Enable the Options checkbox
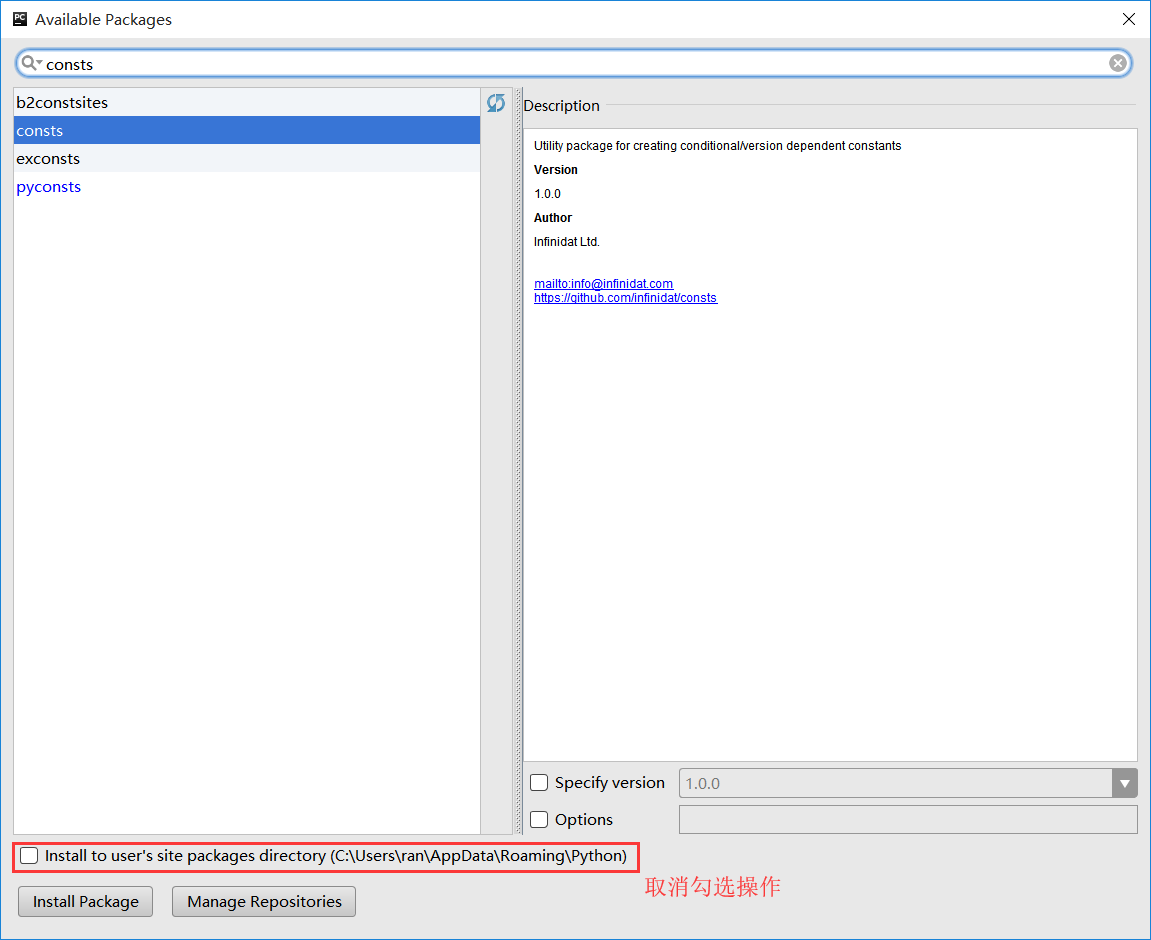Image resolution: width=1151 pixels, height=940 pixels. tap(538, 819)
